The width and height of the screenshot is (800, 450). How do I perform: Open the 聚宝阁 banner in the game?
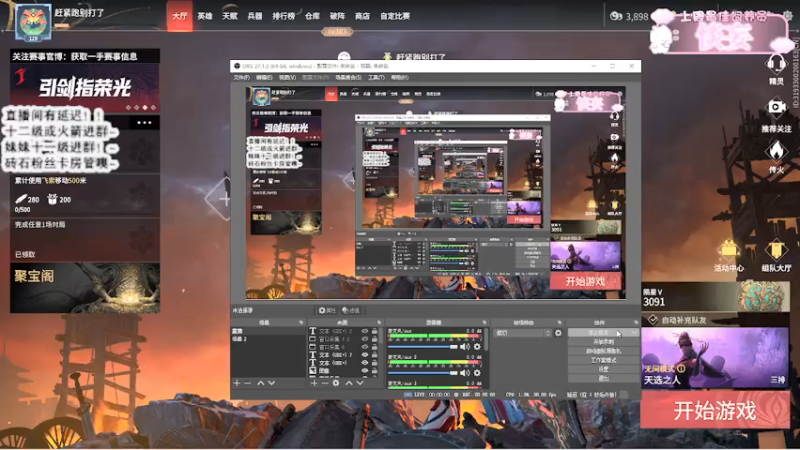tap(85, 288)
